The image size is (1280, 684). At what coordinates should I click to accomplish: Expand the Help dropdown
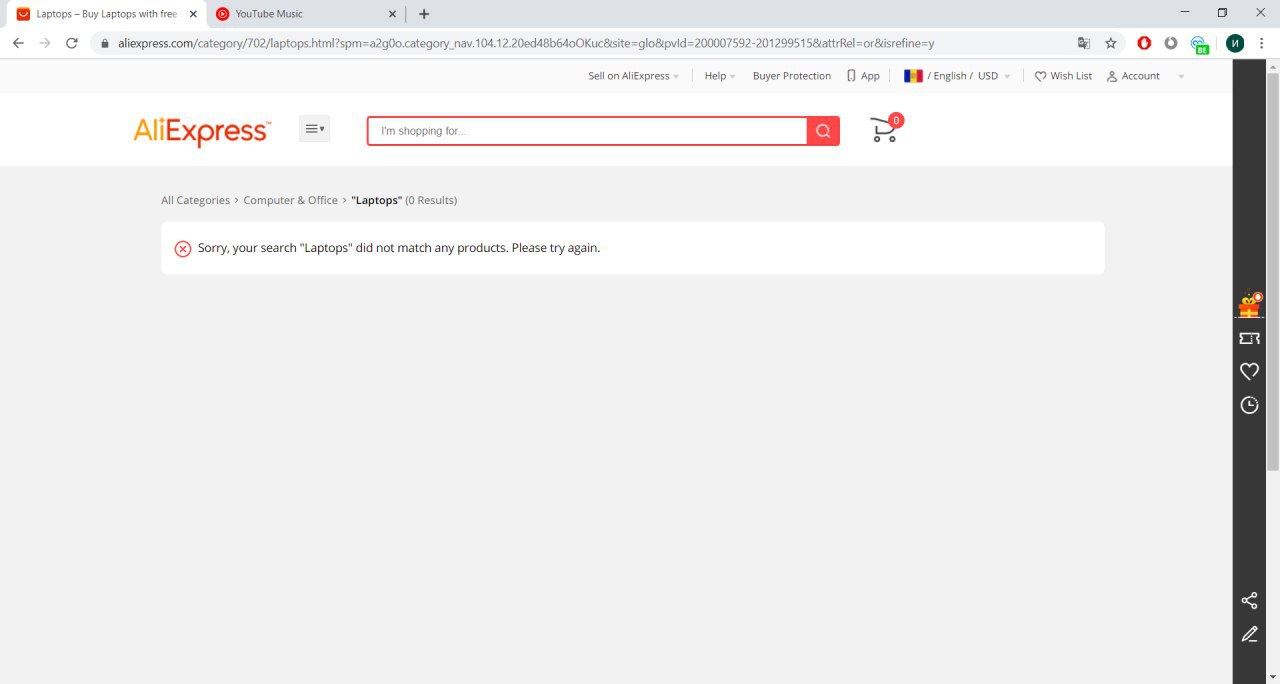pos(720,76)
